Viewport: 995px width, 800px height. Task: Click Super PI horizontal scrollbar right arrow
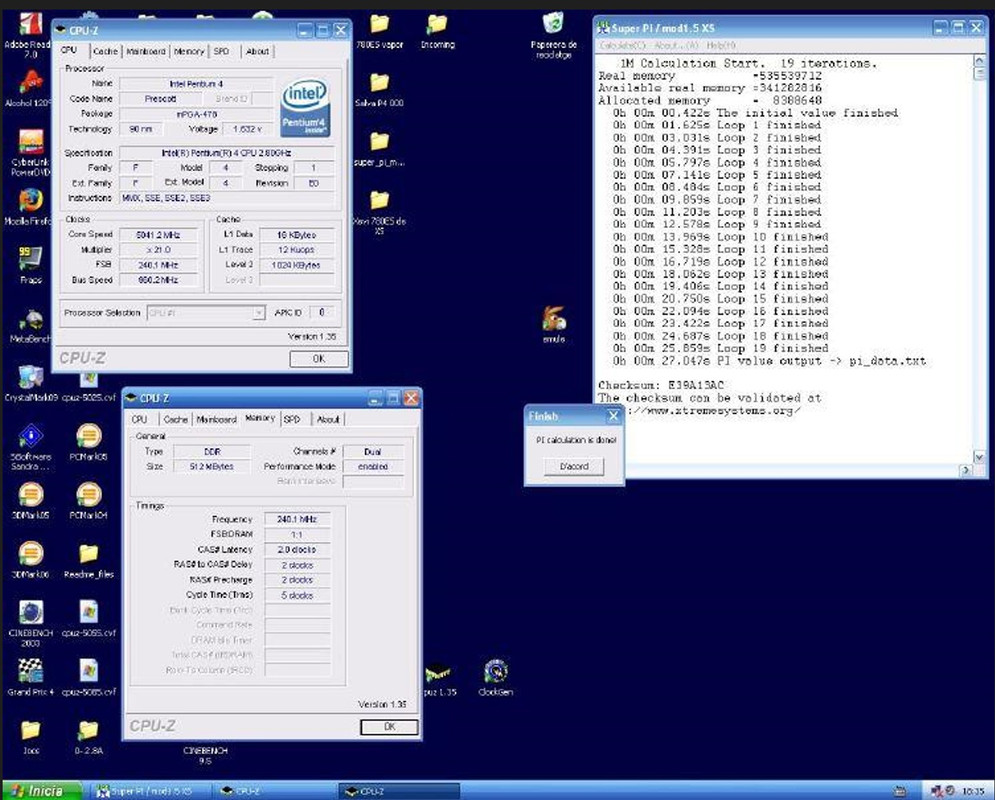(966, 470)
